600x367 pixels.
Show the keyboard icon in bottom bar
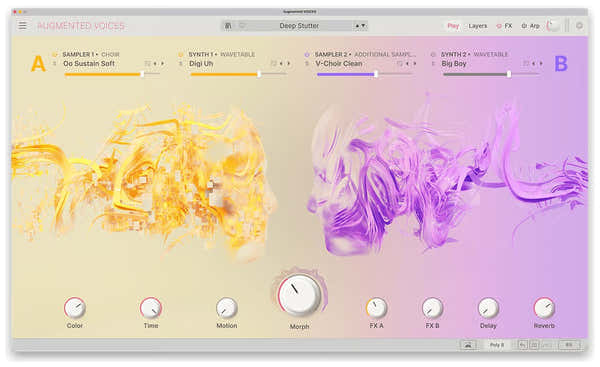pyautogui.click(x=468, y=345)
